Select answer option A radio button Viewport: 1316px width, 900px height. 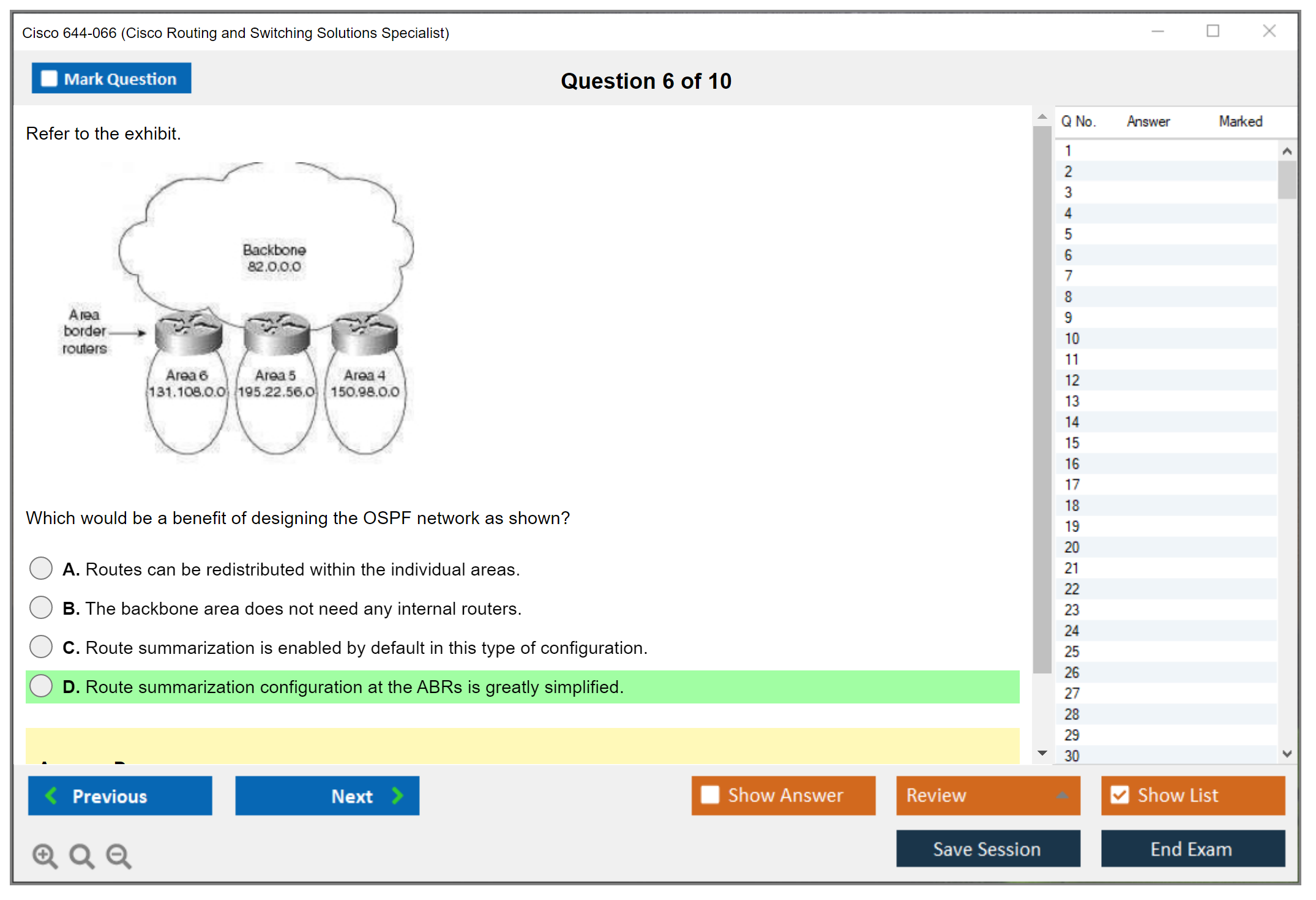click(41, 569)
